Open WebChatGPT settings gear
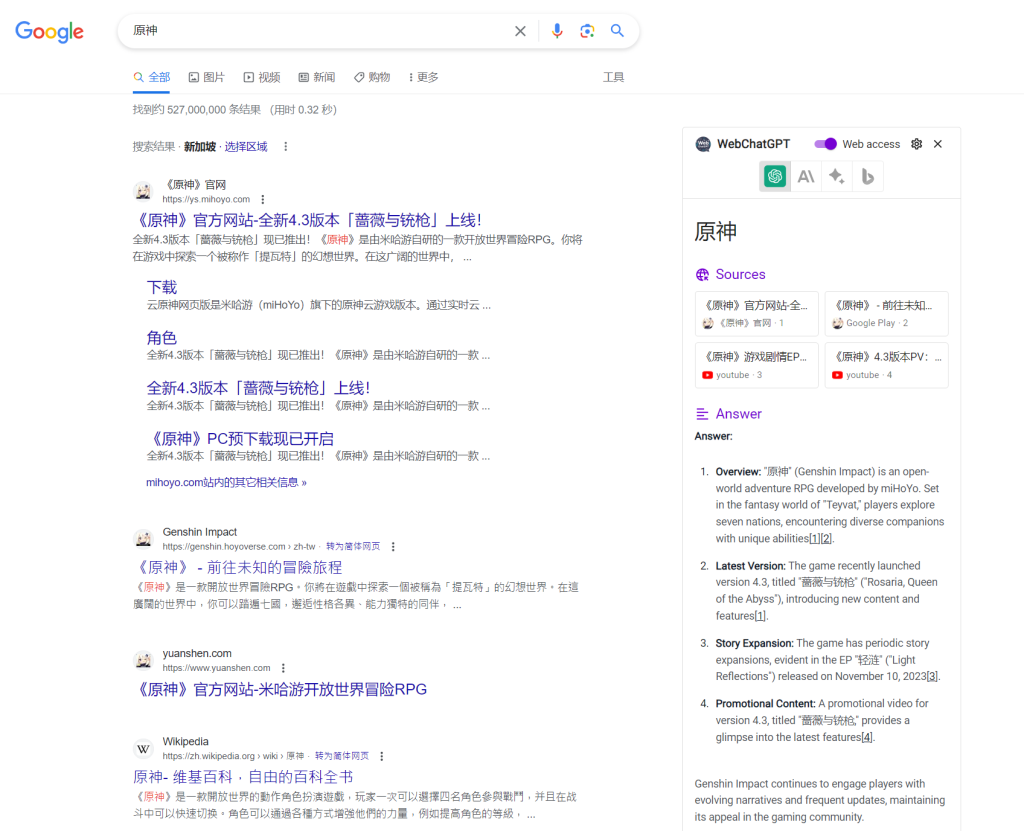Image resolution: width=1024 pixels, height=831 pixels. click(x=916, y=144)
